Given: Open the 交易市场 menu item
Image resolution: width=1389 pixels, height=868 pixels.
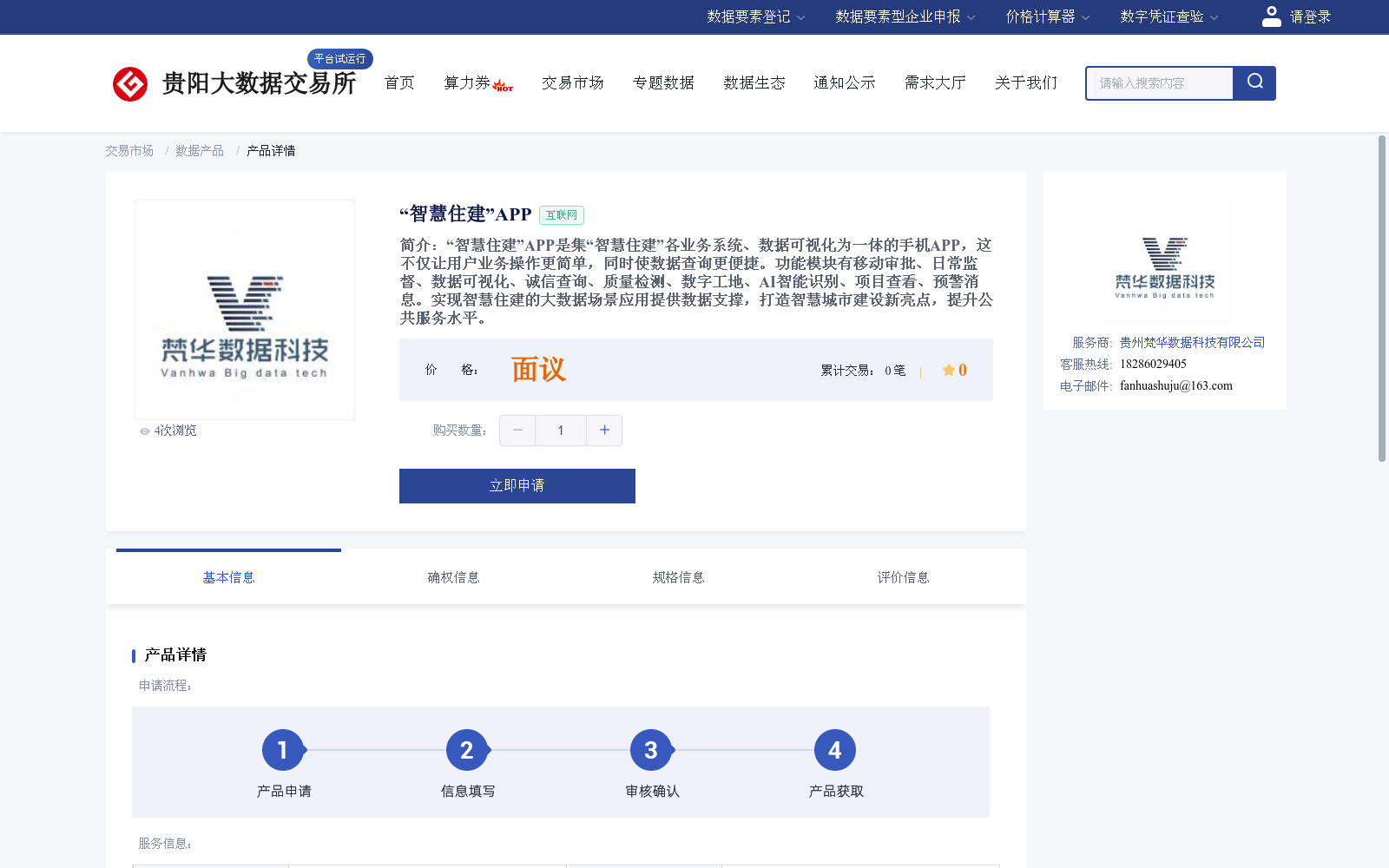Looking at the screenshot, I should tap(573, 82).
